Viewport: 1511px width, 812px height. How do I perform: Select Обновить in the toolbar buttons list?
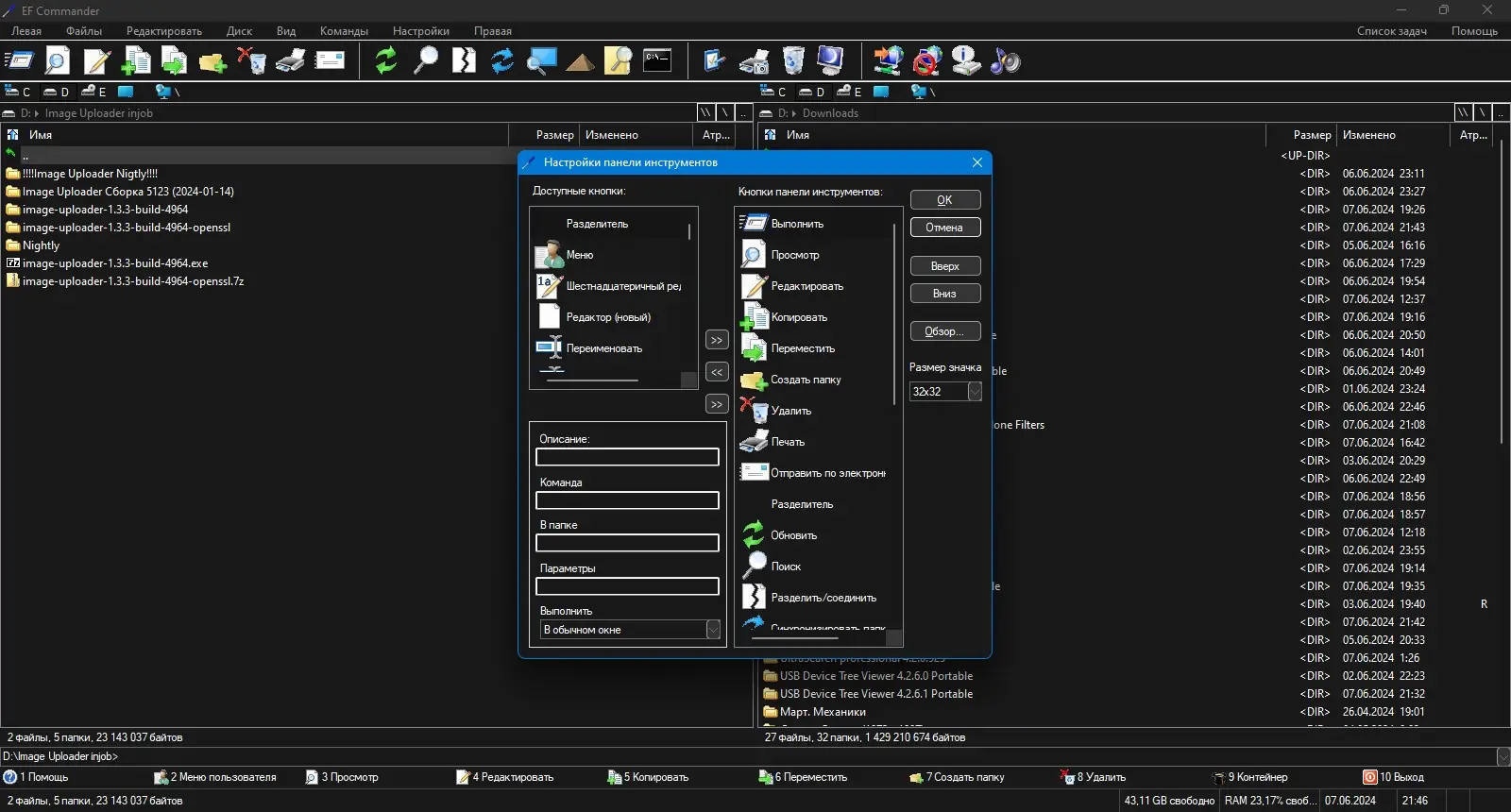pyautogui.click(x=793, y=535)
